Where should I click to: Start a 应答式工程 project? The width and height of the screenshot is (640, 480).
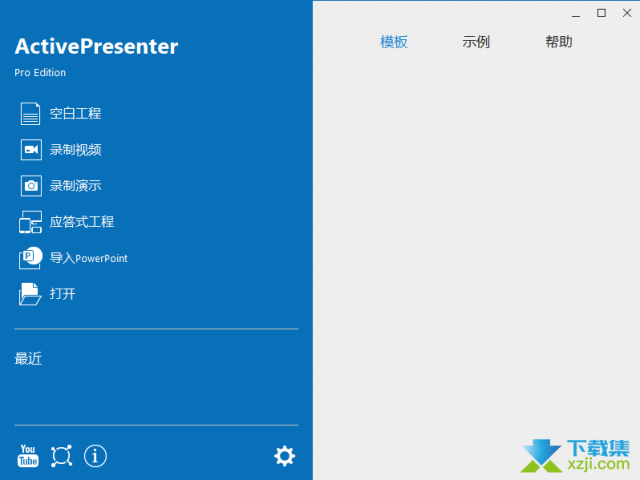(x=82, y=222)
